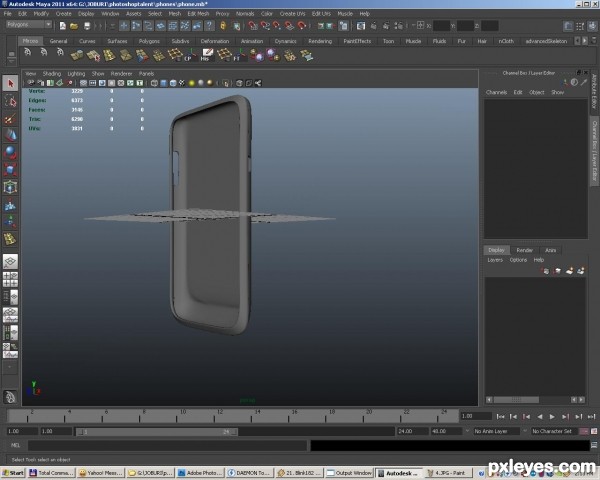Open the Edit Mesh menu
Screen dimensions: 600x480
[x=198, y=14]
